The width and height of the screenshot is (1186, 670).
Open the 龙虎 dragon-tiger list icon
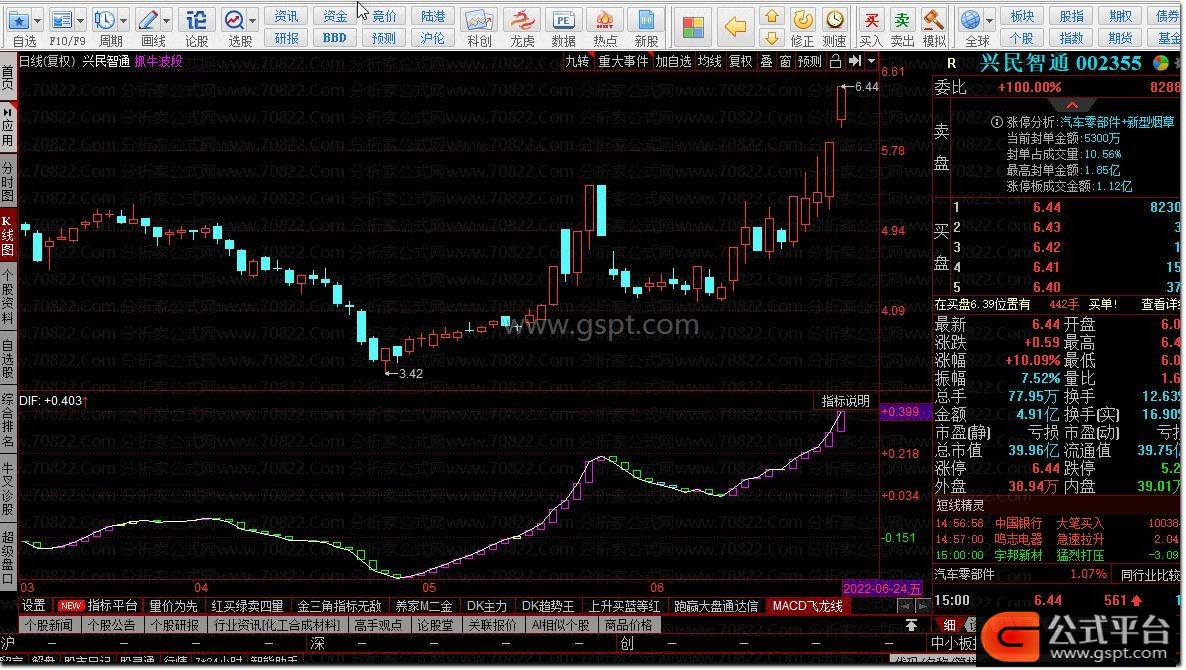(x=522, y=20)
